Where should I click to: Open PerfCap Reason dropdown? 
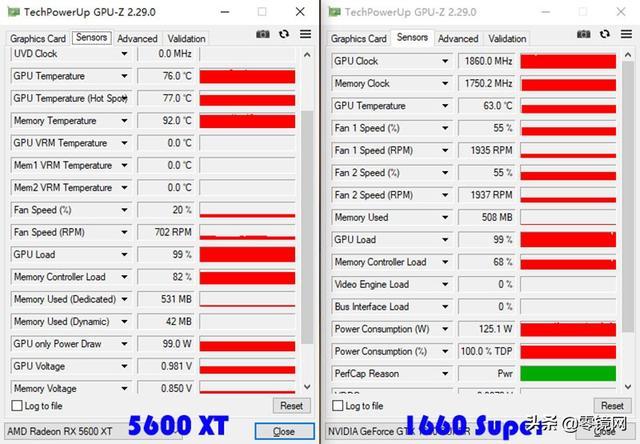[445, 373]
